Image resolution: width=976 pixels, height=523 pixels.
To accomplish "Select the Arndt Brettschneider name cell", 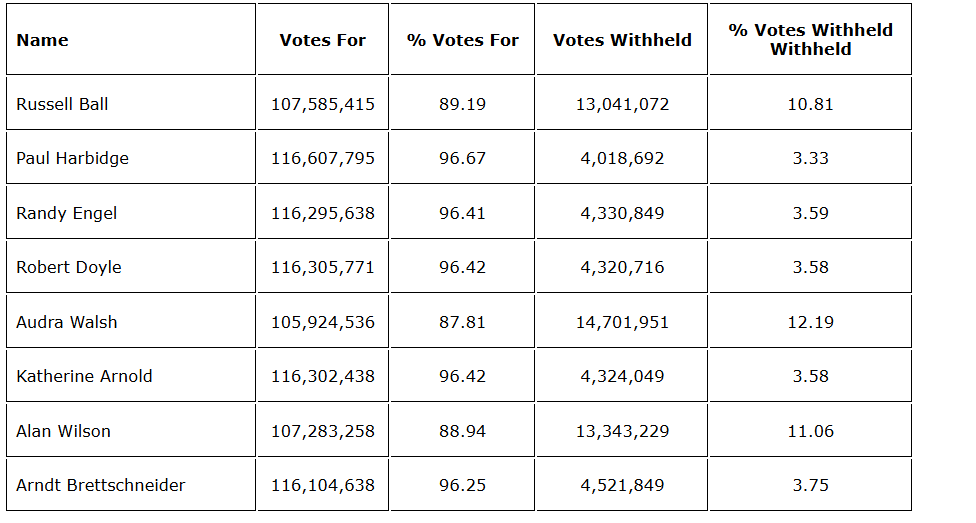I will tap(100, 485).
